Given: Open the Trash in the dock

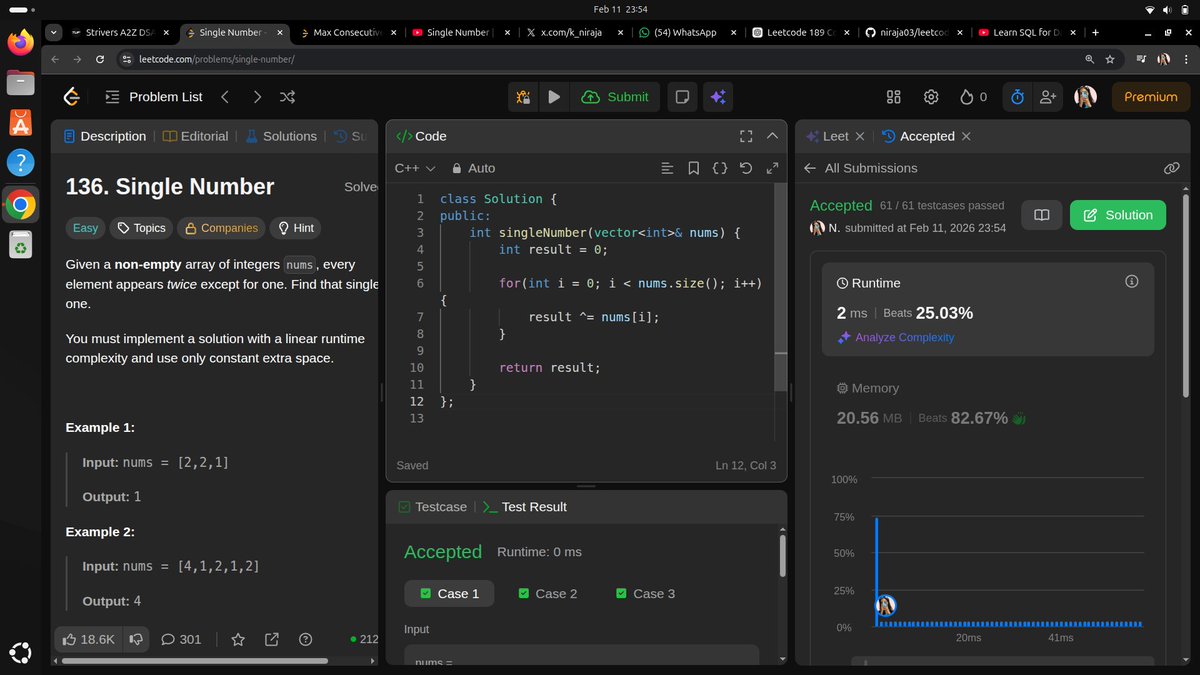Looking at the screenshot, I should [20, 245].
